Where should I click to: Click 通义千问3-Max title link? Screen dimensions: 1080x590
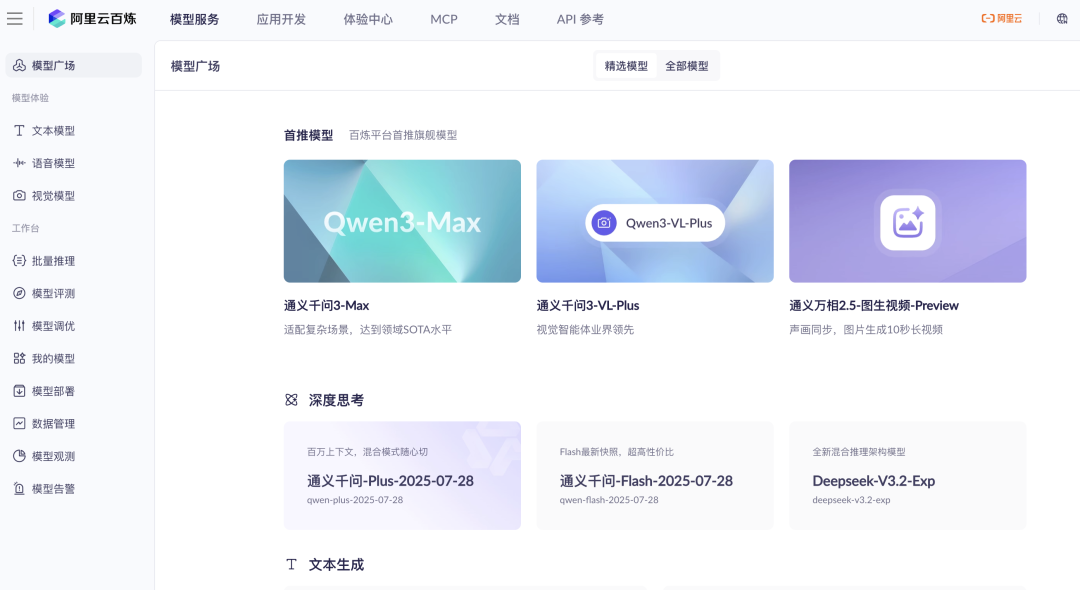326,306
